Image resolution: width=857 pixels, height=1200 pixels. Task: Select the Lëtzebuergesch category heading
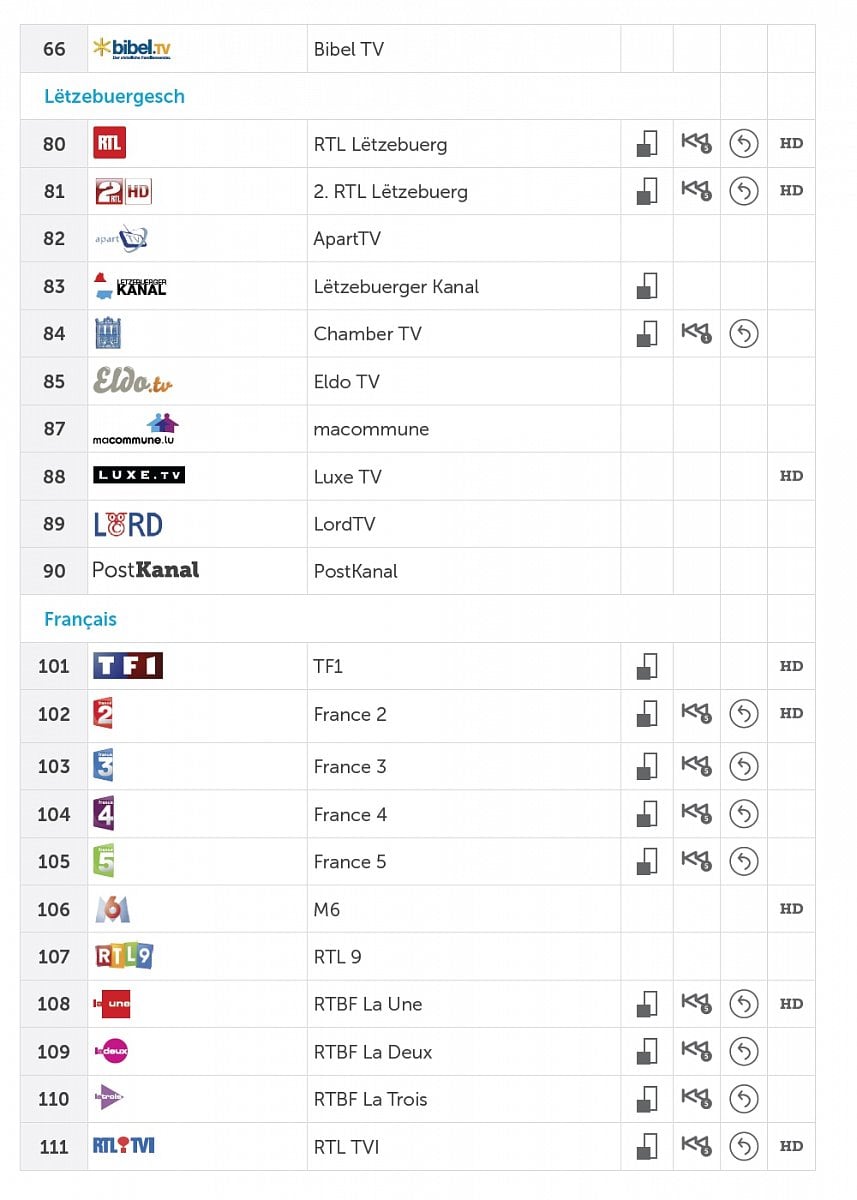[x=114, y=97]
